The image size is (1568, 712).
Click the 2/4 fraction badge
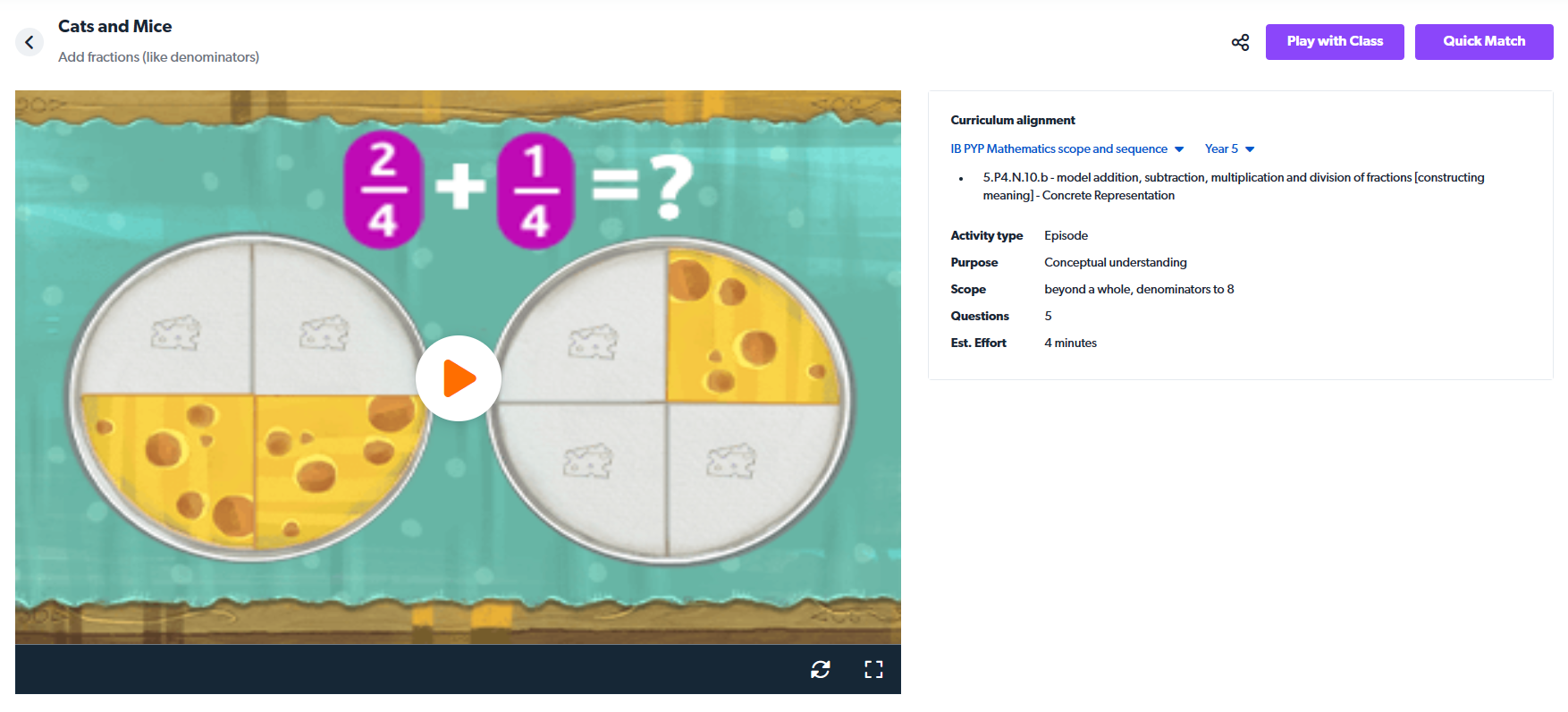coord(384,190)
